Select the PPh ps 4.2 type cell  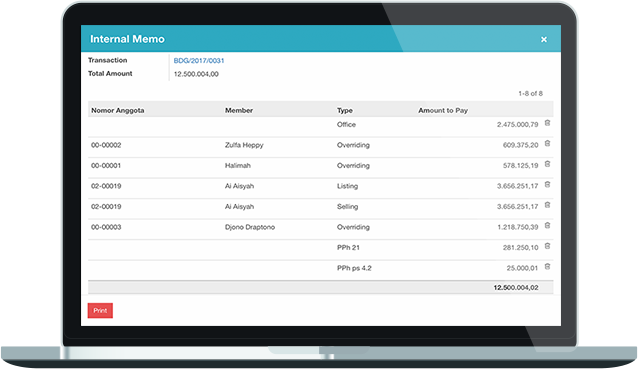354,268
